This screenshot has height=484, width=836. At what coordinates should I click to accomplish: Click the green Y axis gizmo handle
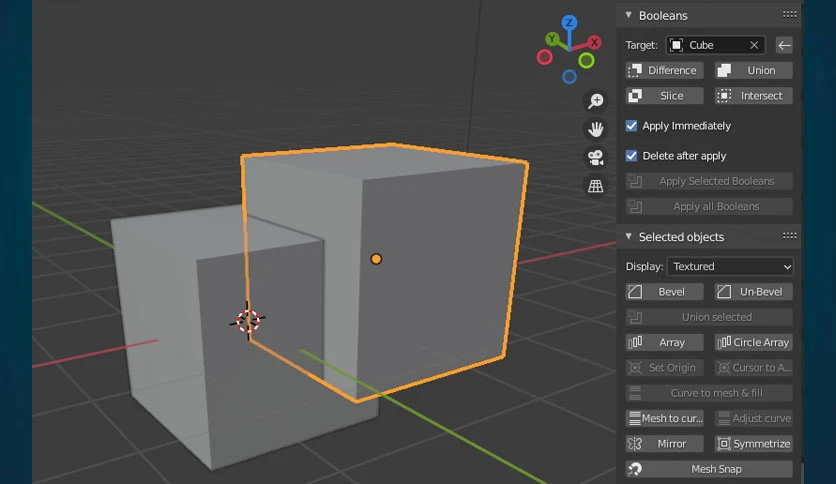552,38
